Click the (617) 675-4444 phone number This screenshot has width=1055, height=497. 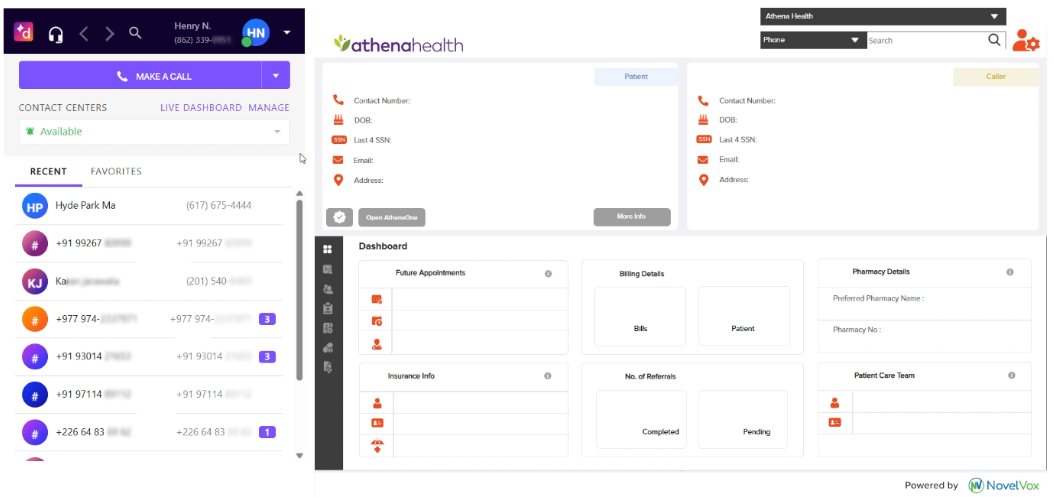point(219,205)
